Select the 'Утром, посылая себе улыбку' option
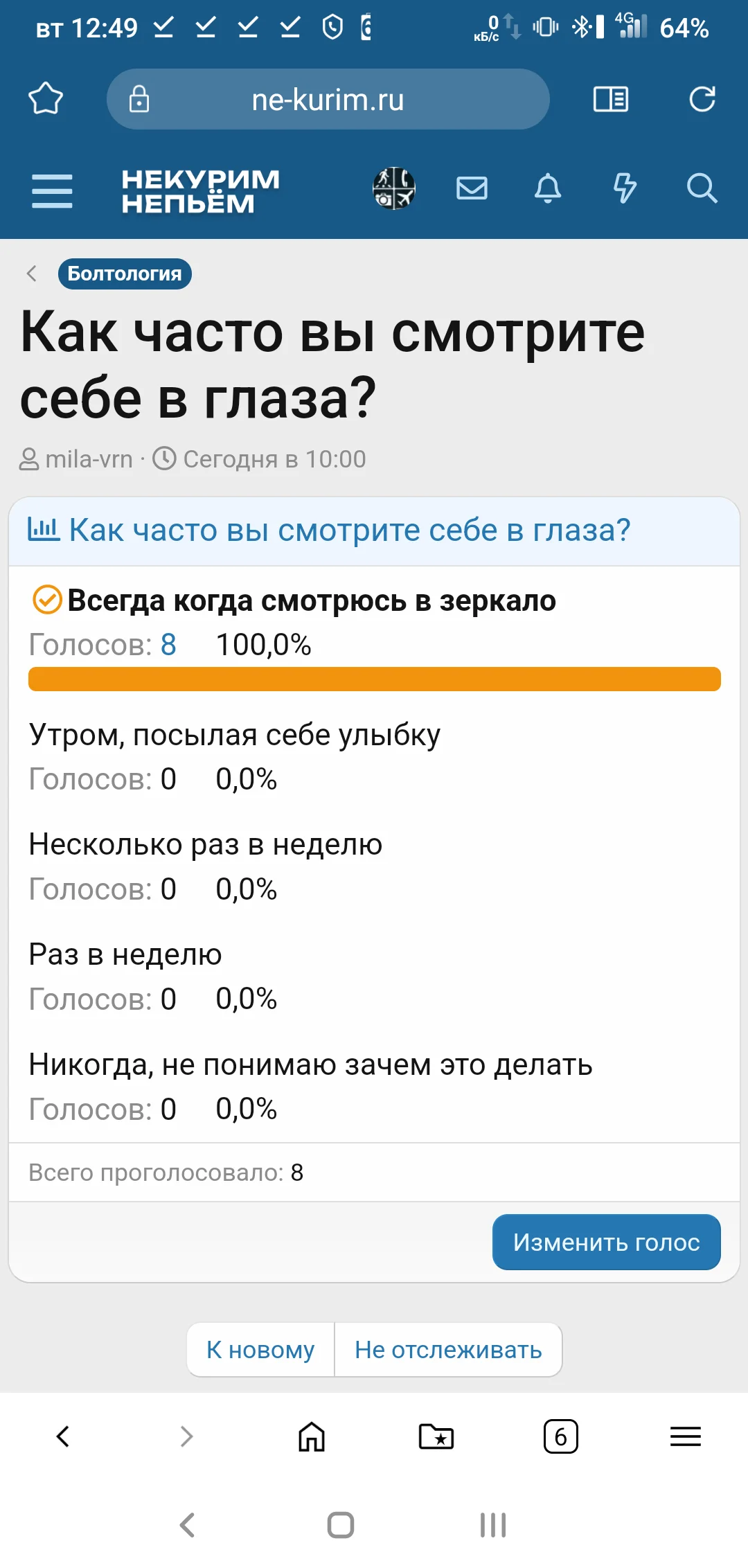This screenshot has width=748, height=1568. tap(233, 737)
